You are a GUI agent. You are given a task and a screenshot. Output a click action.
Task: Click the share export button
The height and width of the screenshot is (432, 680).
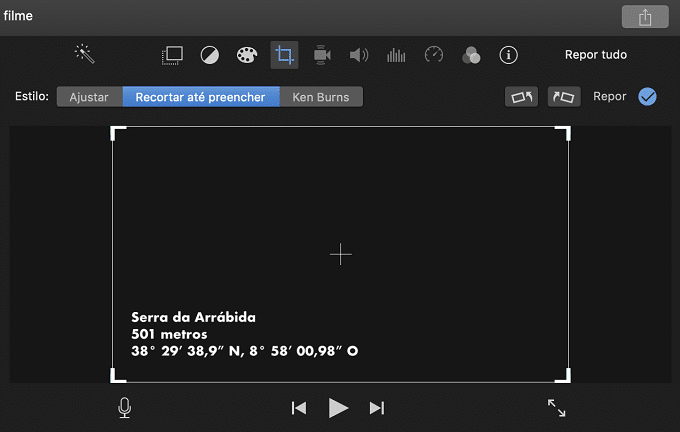[645, 17]
